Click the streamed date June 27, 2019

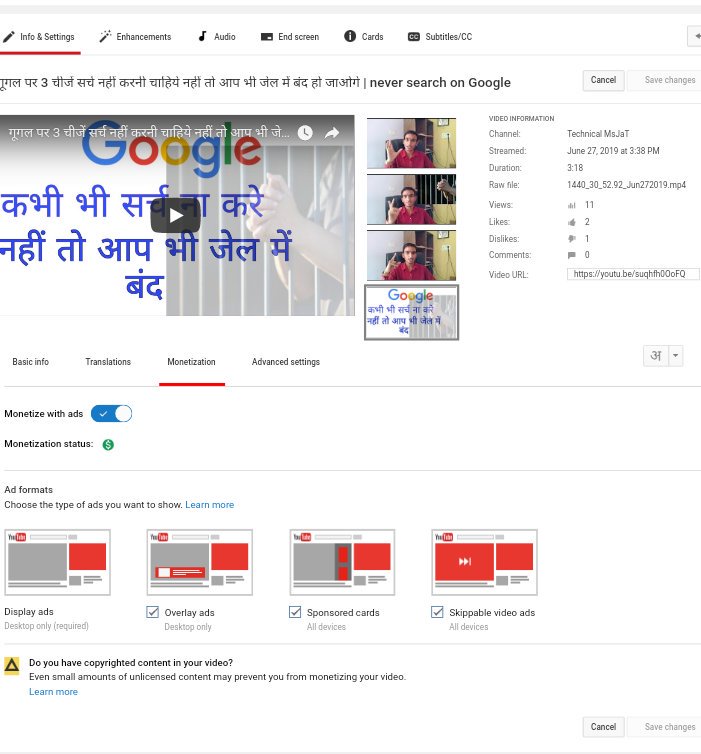[x=613, y=151]
